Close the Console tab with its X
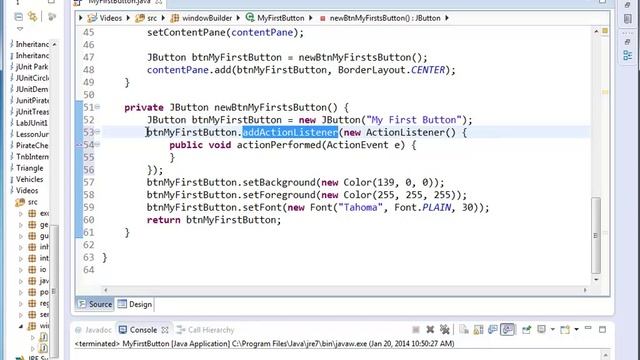The height and width of the screenshot is (360, 640). tap(165, 329)
